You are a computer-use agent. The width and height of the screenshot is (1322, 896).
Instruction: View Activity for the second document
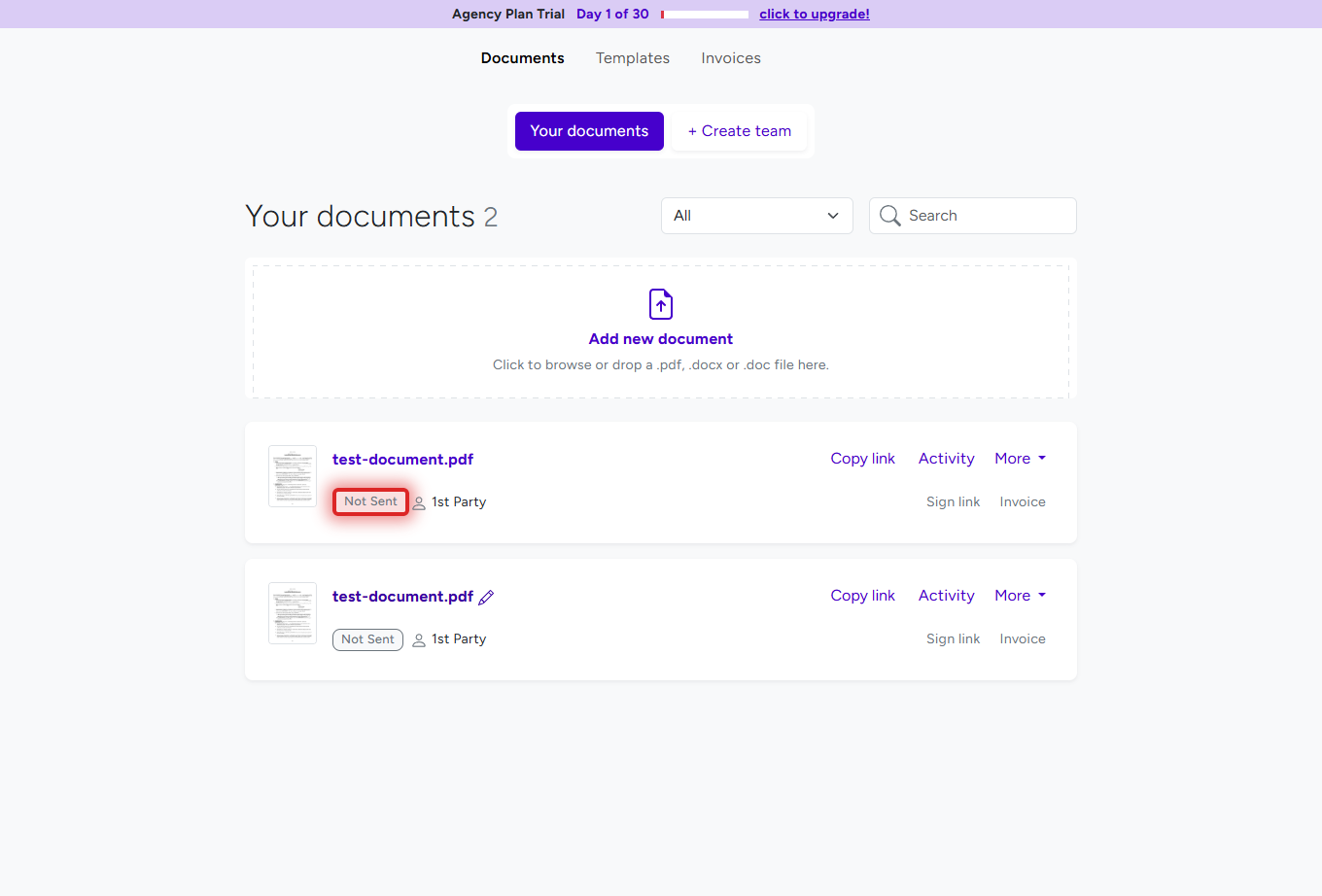point(946,595)
